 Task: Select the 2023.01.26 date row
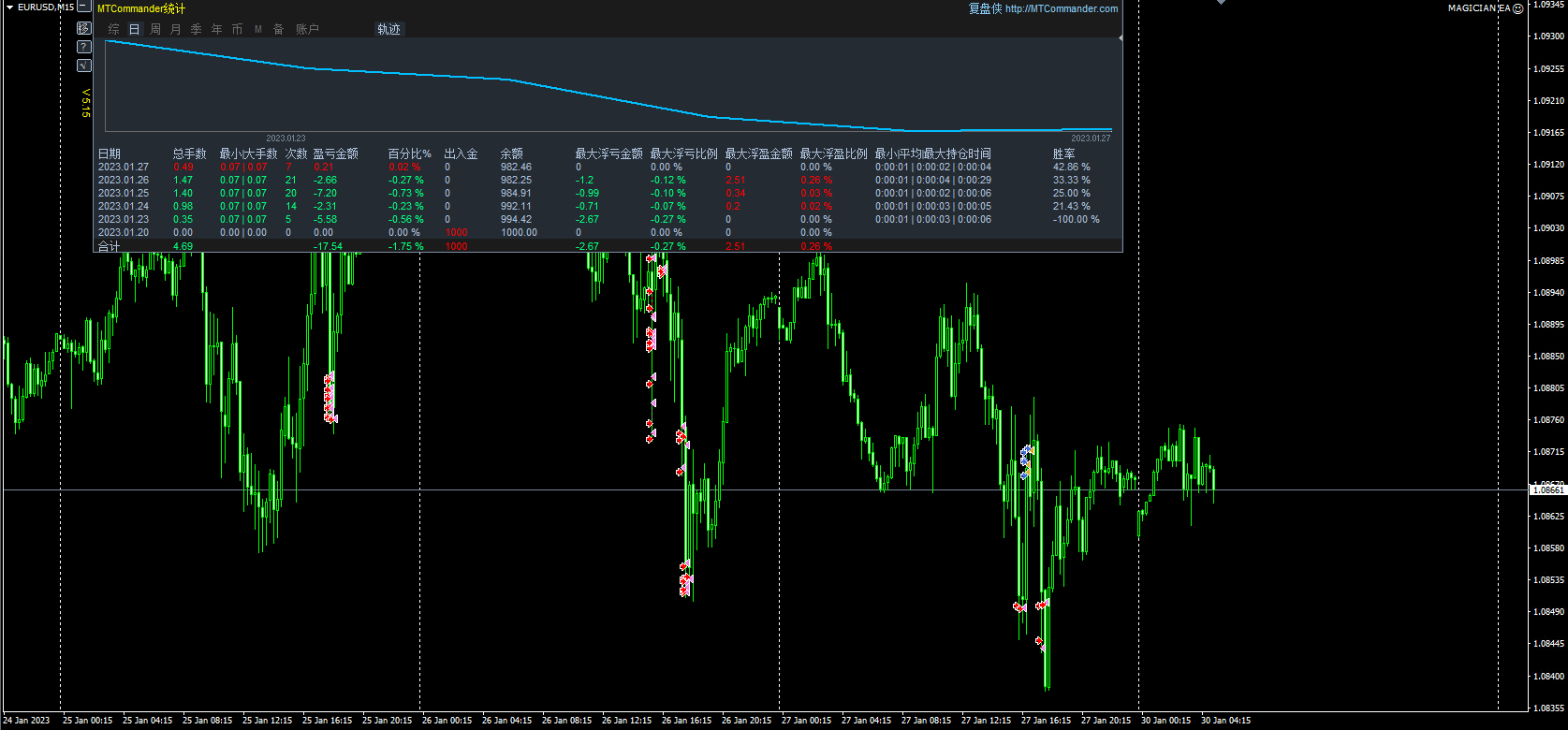(124, 180)
